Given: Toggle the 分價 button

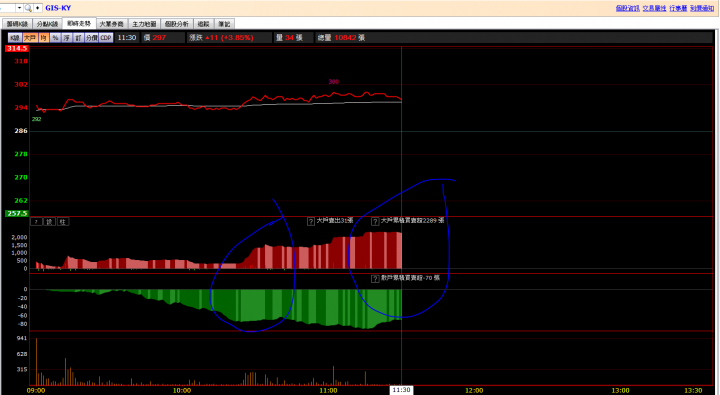Looking at the screenshot, I should click(x=91, y=38).
